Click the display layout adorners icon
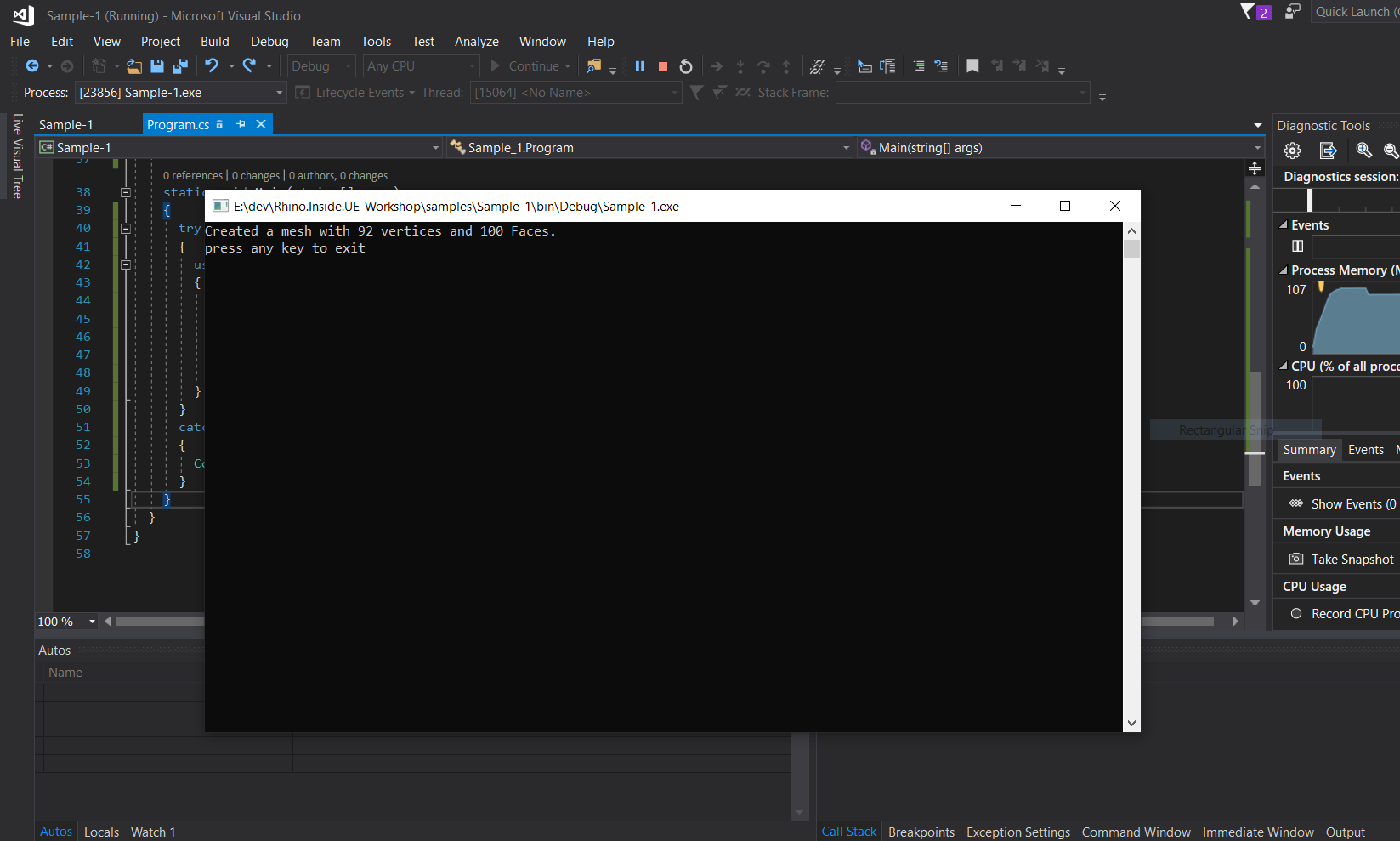 click(887, 66)
